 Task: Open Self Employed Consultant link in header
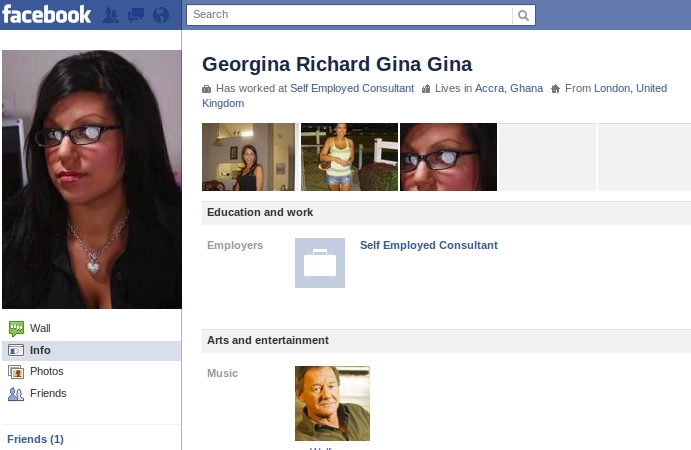point(352,89)
